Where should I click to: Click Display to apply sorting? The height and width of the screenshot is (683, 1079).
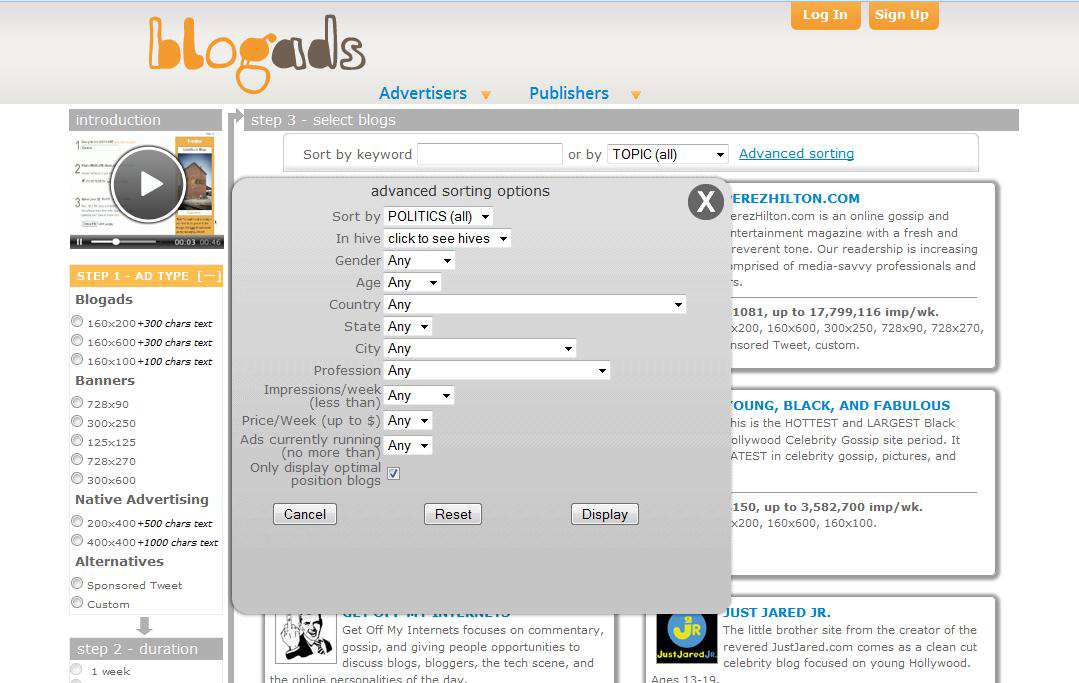605,514
